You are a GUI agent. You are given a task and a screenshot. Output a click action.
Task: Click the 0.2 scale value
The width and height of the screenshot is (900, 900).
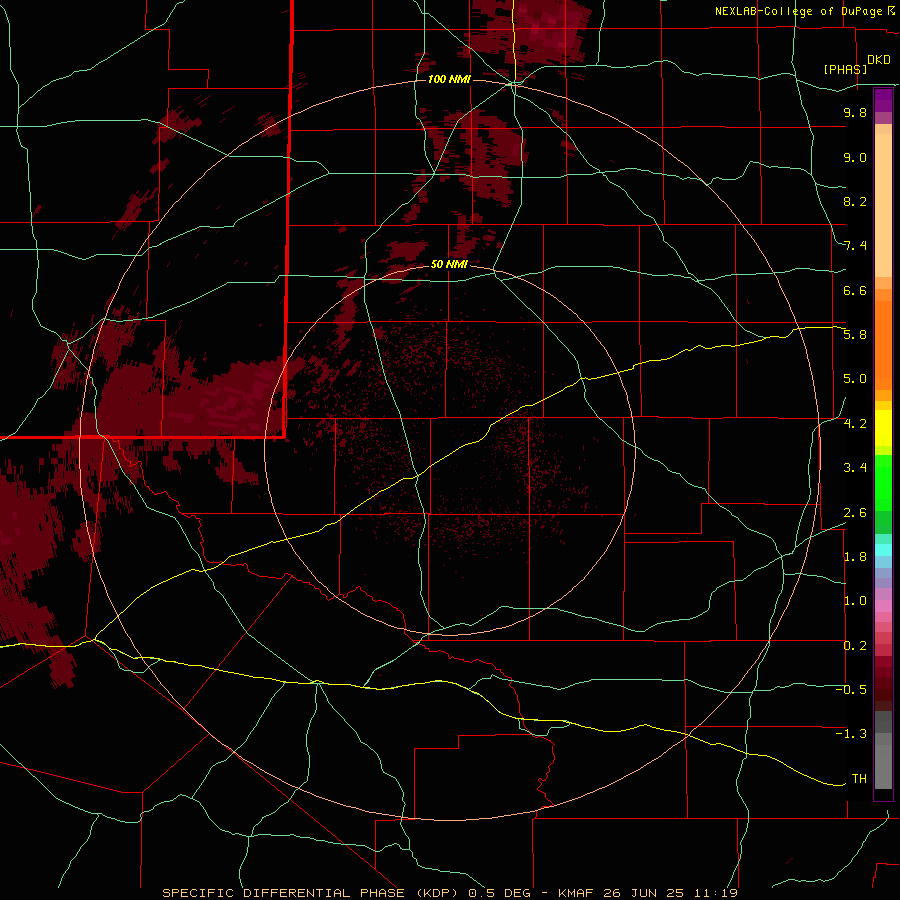click(x=855, y=646)
